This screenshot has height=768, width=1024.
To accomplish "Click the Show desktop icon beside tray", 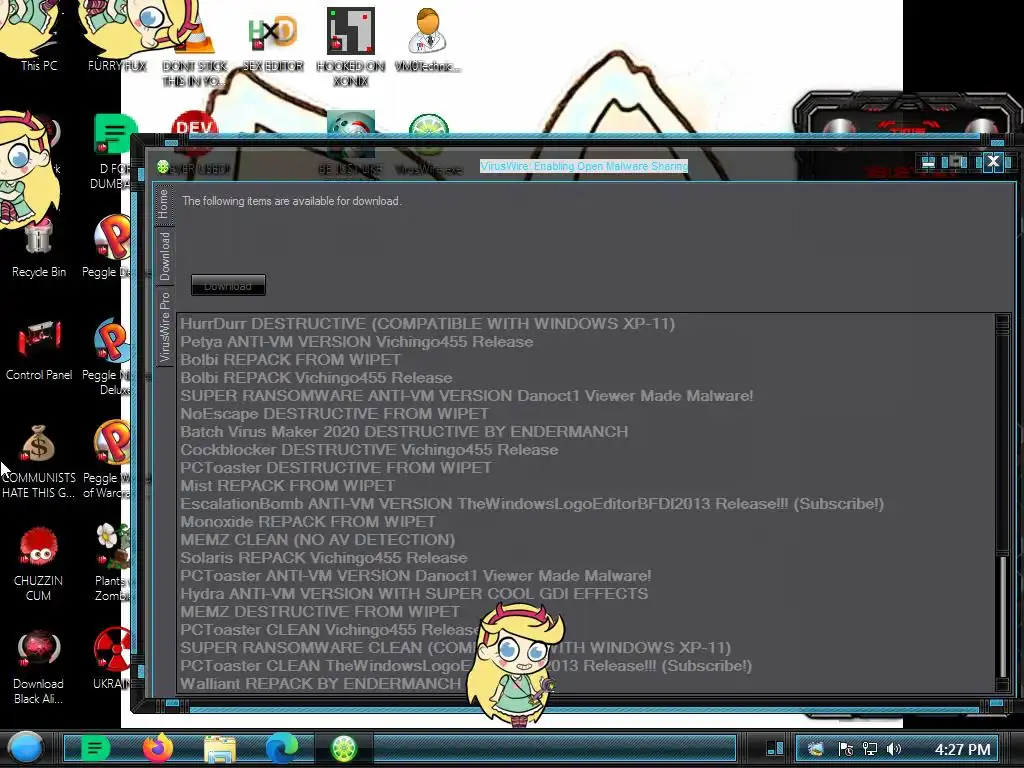I will (775, 748).
